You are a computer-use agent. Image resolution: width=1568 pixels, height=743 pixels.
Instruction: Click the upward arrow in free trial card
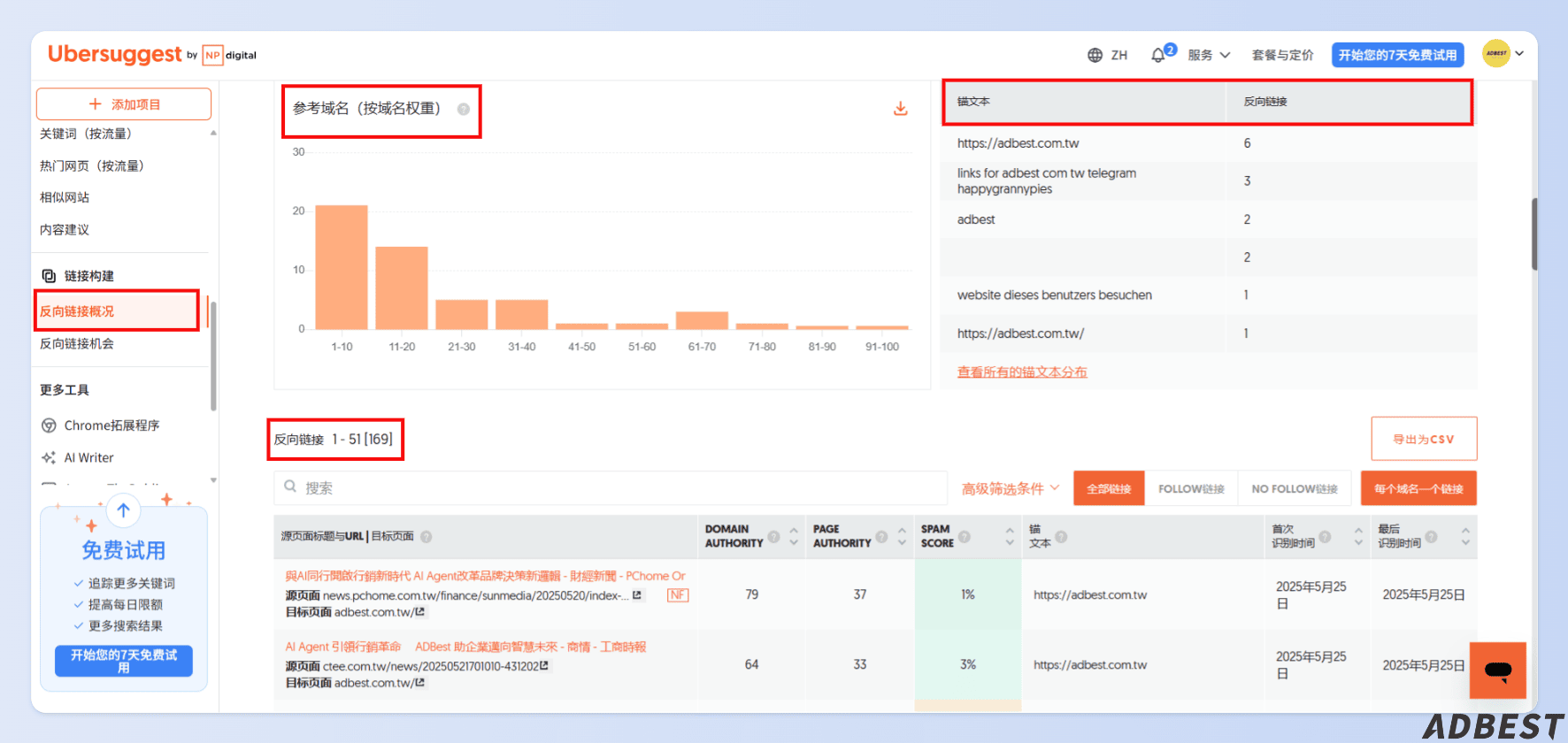(x=124, y=510)
